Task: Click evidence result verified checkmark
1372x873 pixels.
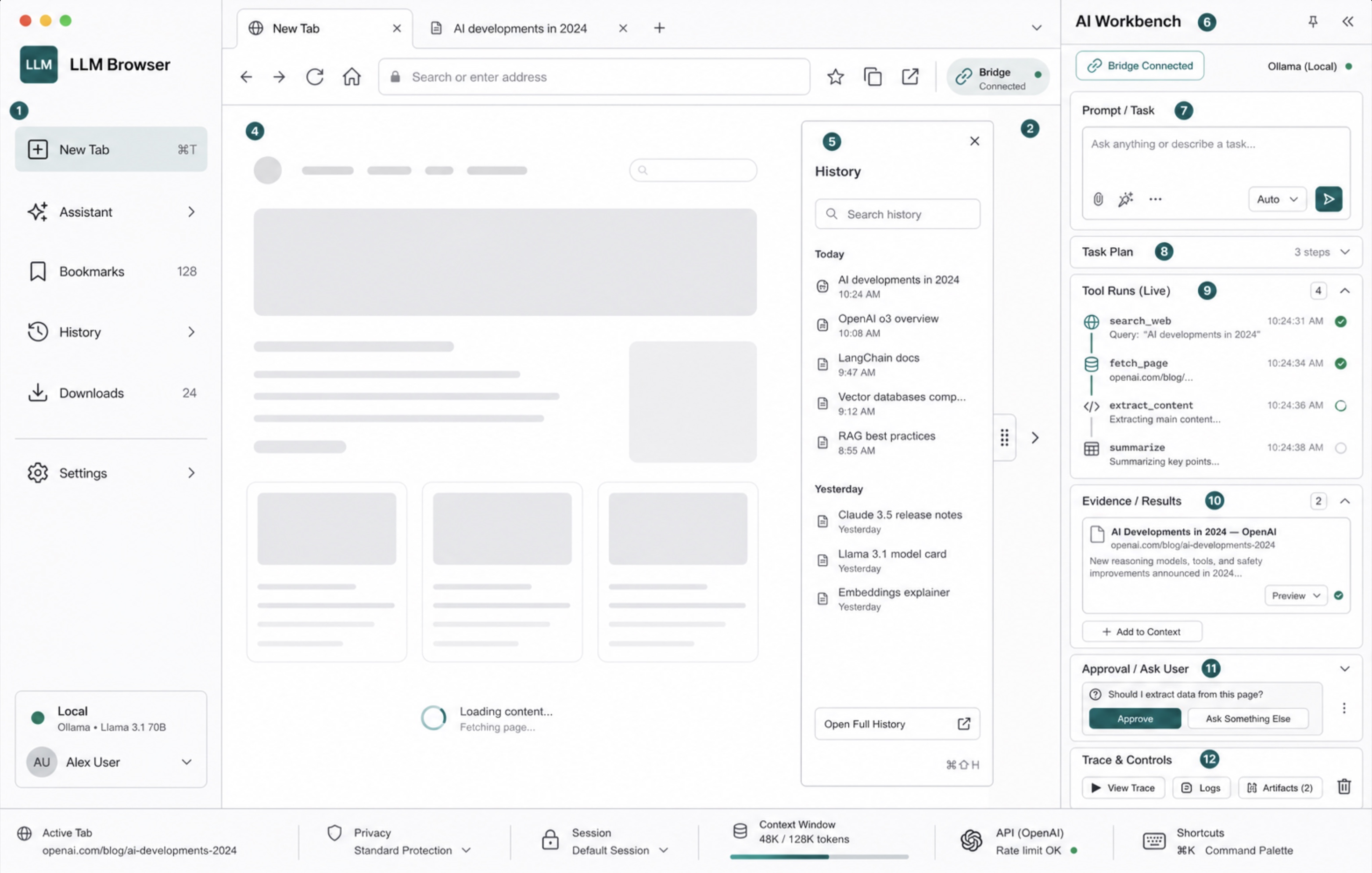Action: point(1338,595)
